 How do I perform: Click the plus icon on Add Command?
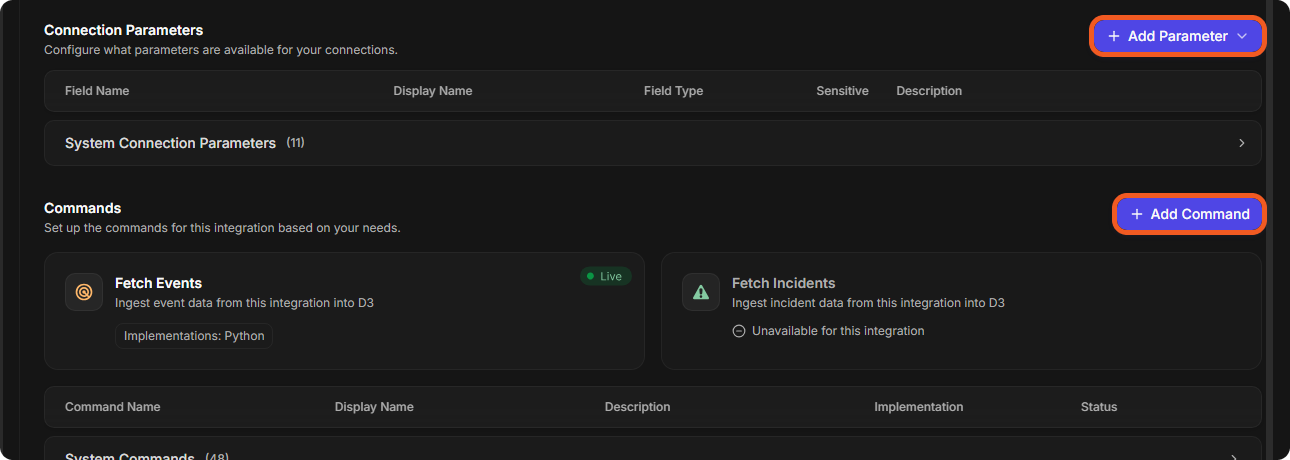tap(1137, 214)
